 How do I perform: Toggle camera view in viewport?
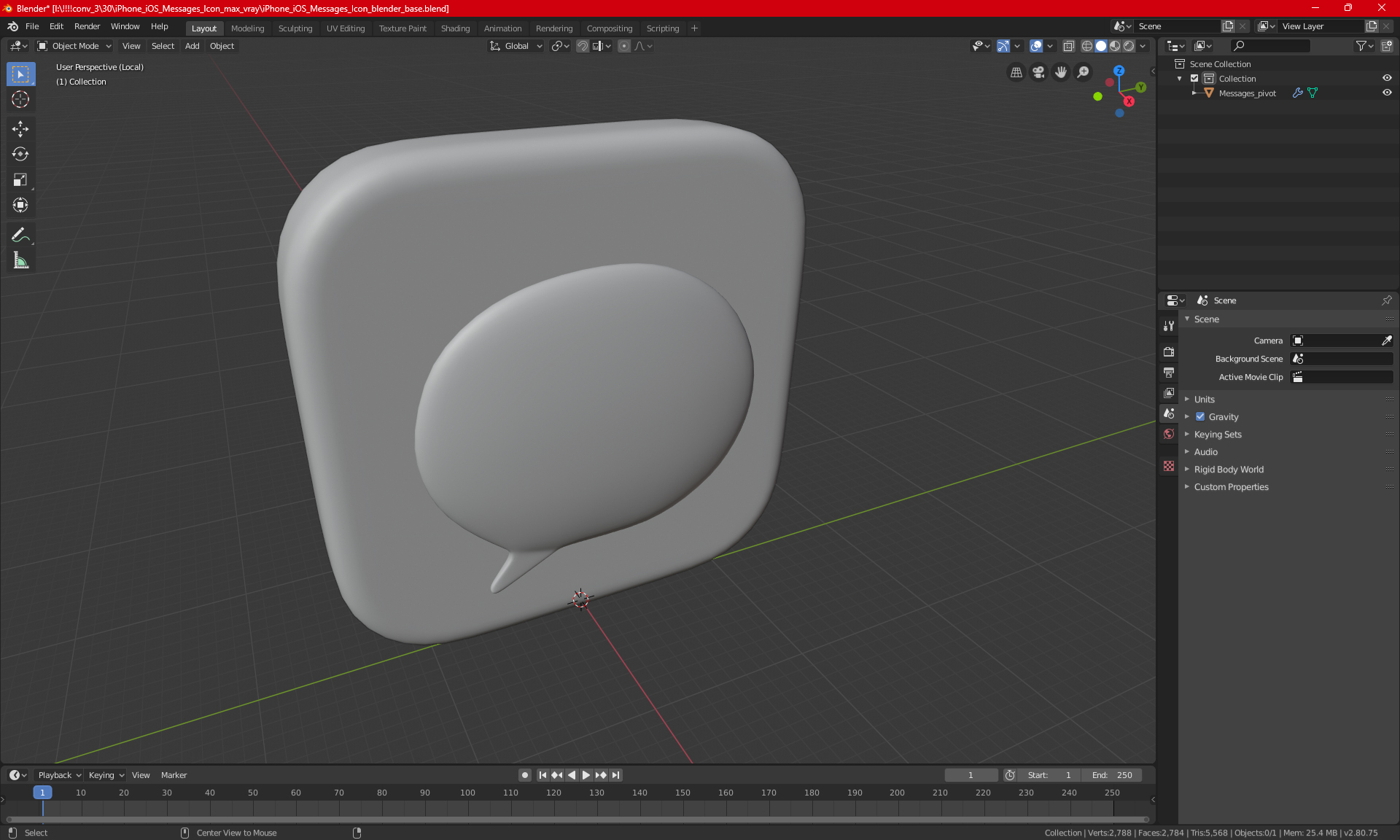(x=1038, y=72)
